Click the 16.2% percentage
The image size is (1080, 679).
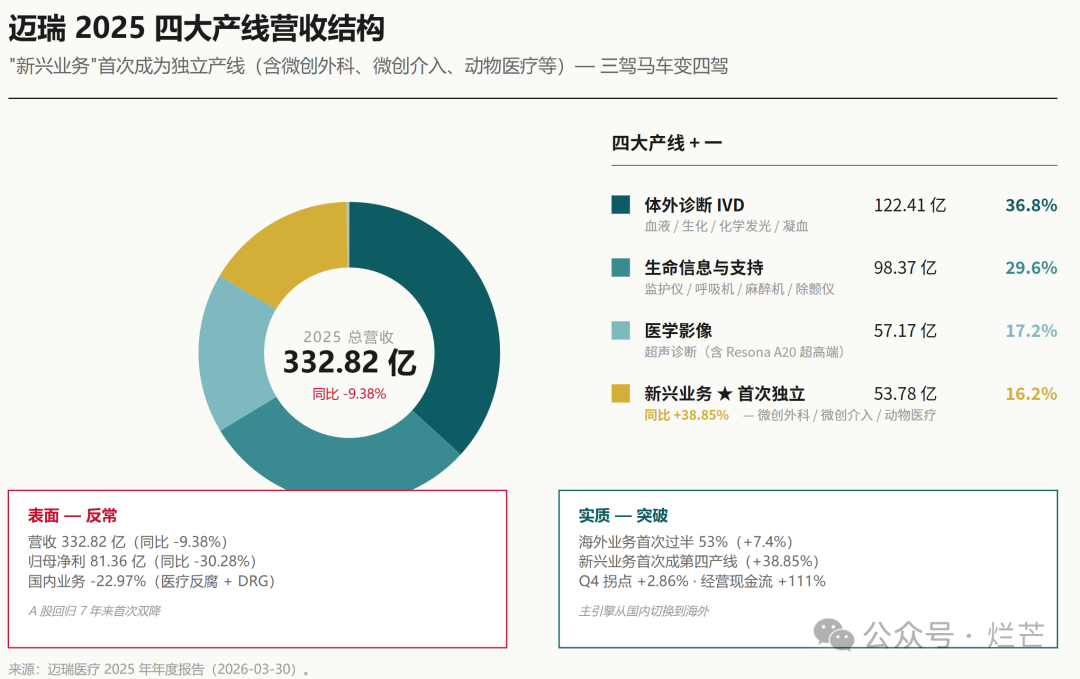click(x=1031, y=394)
